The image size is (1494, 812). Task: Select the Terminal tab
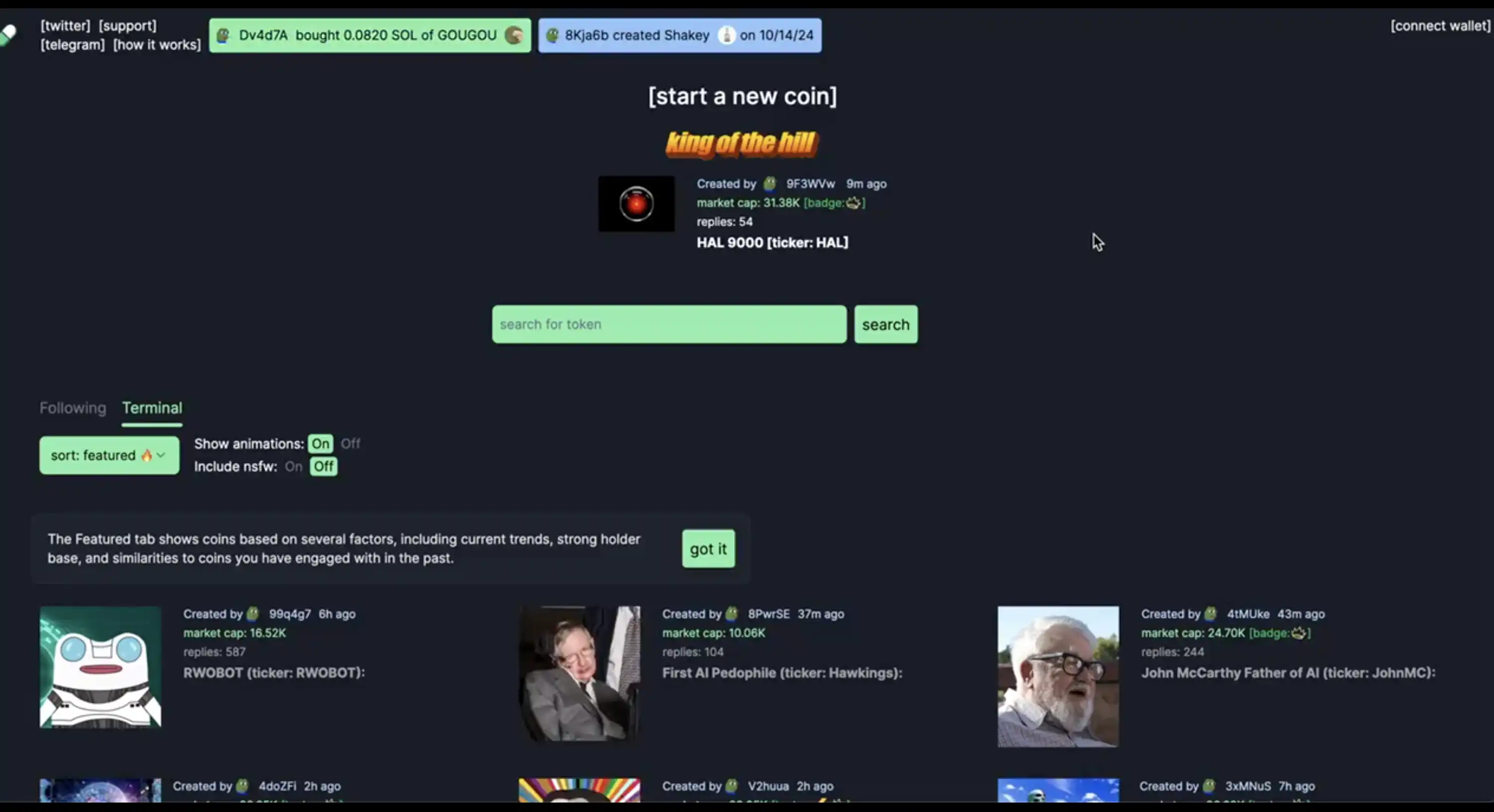pyautogui.click(x=152, y=407)
